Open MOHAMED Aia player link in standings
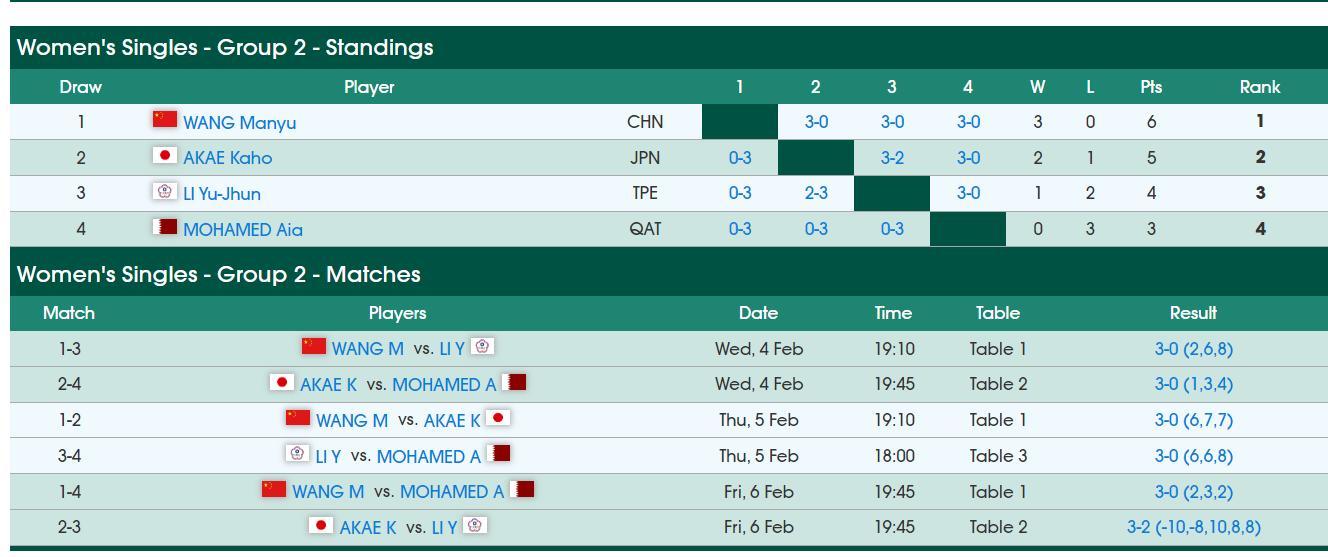 (x=242, y=230)
